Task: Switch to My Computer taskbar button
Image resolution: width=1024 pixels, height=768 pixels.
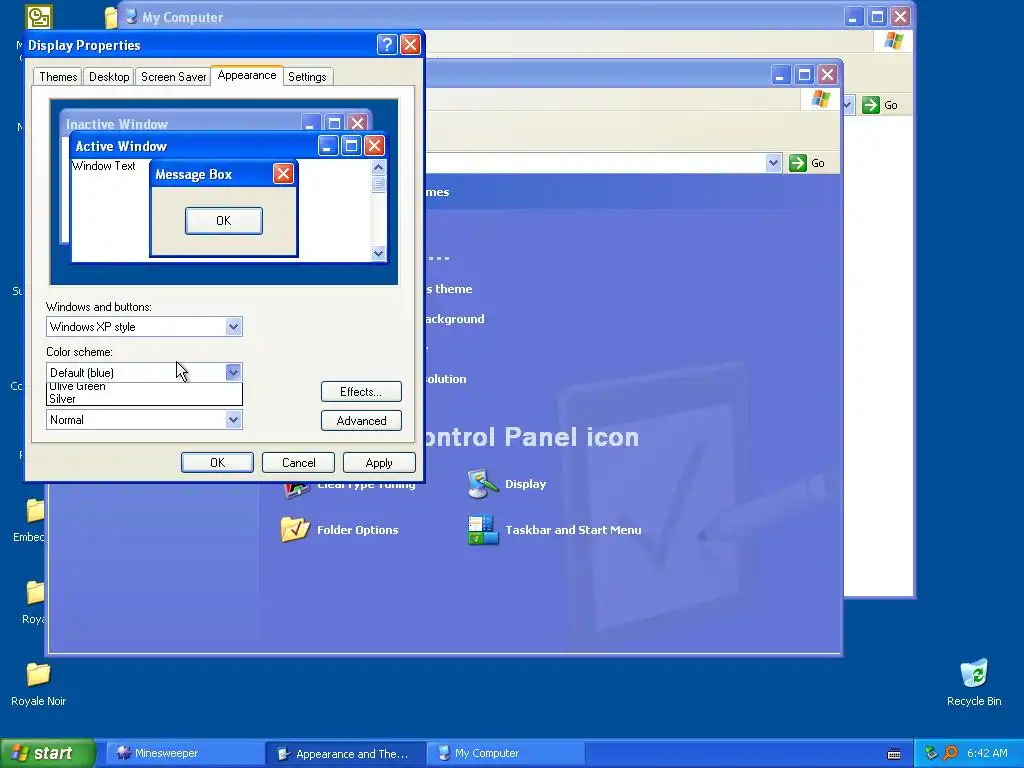Action: click(505, 754)
